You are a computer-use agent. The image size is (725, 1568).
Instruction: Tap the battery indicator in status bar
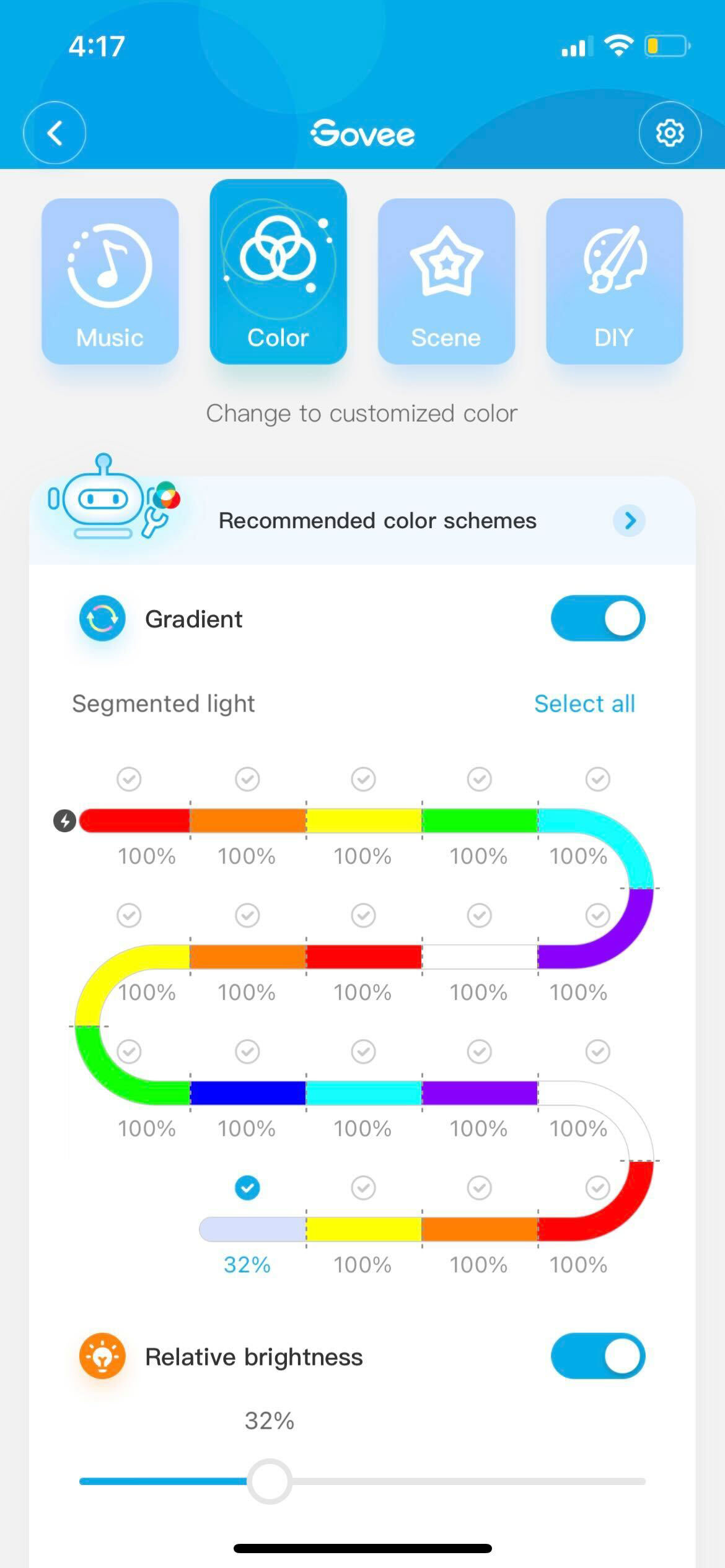(667, 46)
